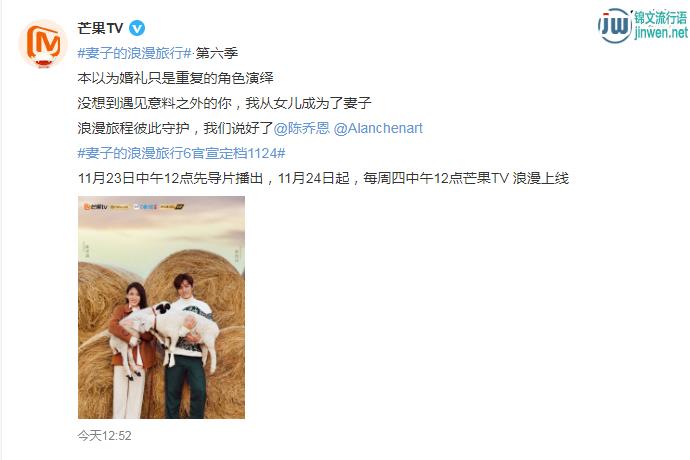Open the 芒果TV account name

pyautogui.click(x=100, y=28)
